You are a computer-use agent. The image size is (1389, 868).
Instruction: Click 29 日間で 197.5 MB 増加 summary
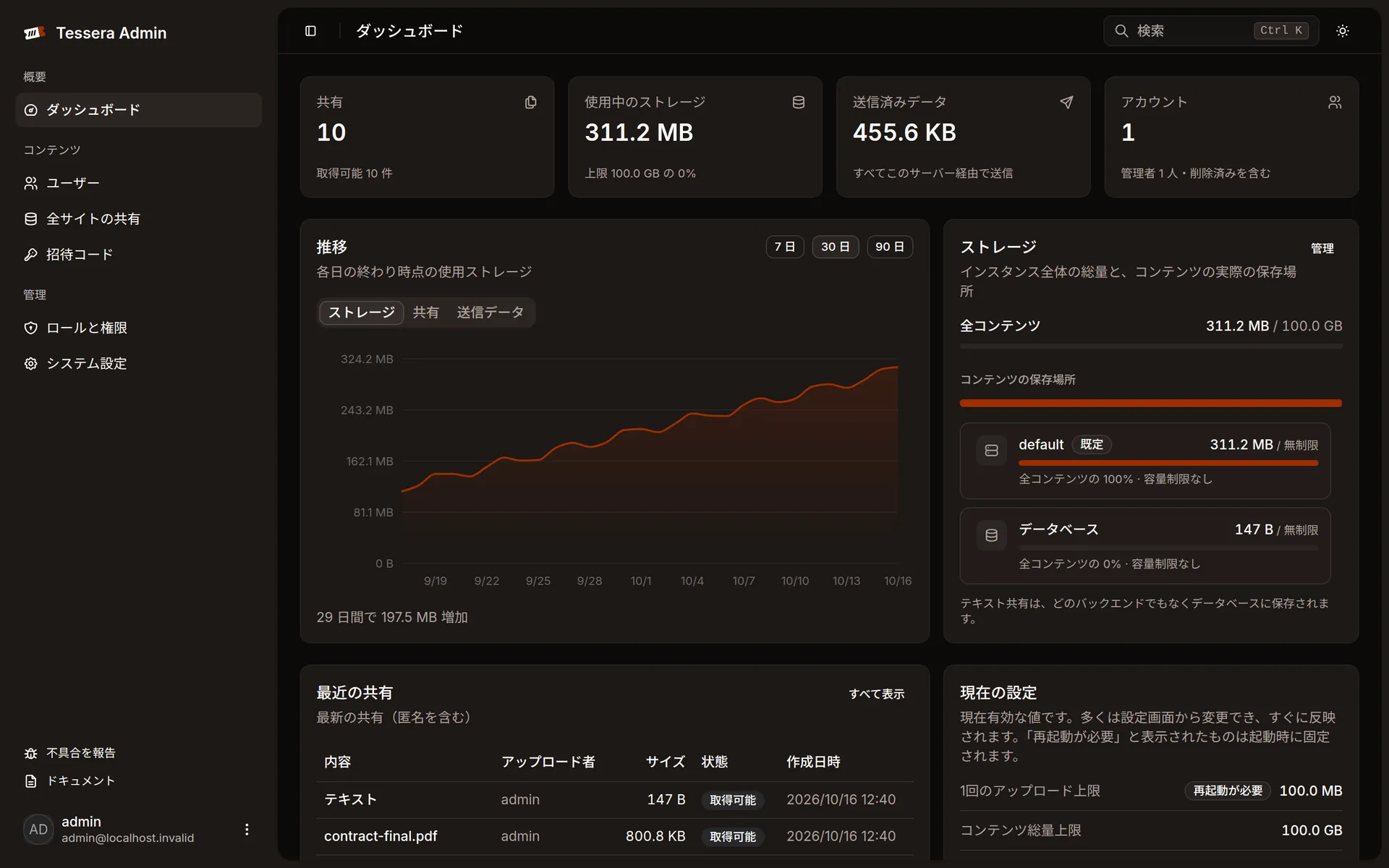point(392,617)
